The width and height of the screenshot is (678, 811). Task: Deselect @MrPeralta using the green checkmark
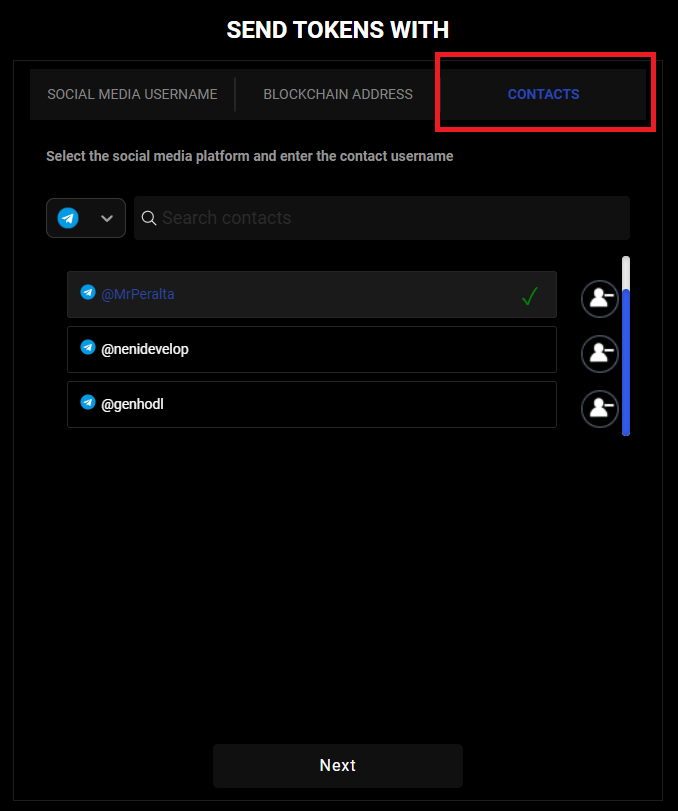[x=530, y=296]
